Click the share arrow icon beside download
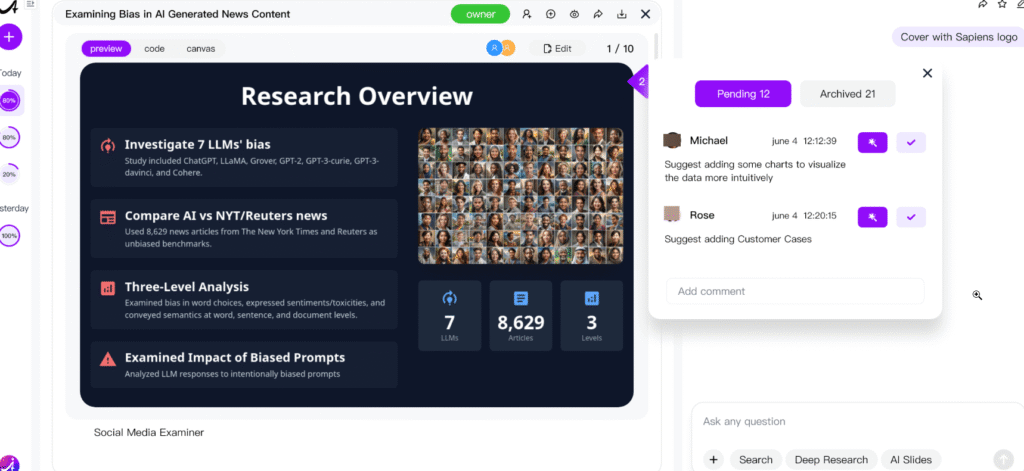 pos(598,14)
